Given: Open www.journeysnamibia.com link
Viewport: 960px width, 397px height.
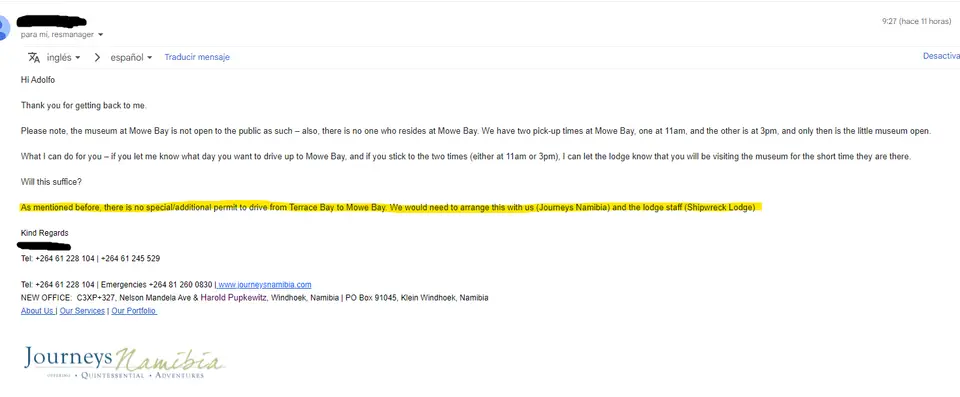Looking at the screenshot, I should click(x=264, y=285).
